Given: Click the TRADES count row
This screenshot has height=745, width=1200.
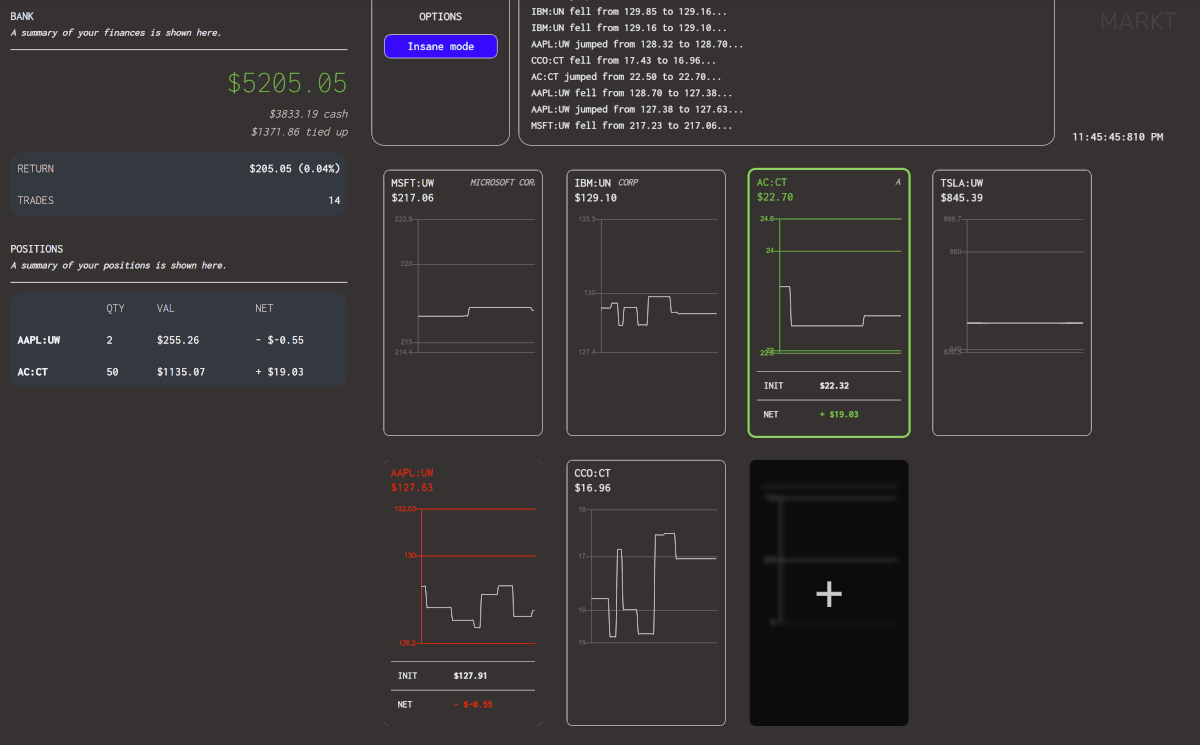Looking at the screenshot, I should [x=179, y=200].
